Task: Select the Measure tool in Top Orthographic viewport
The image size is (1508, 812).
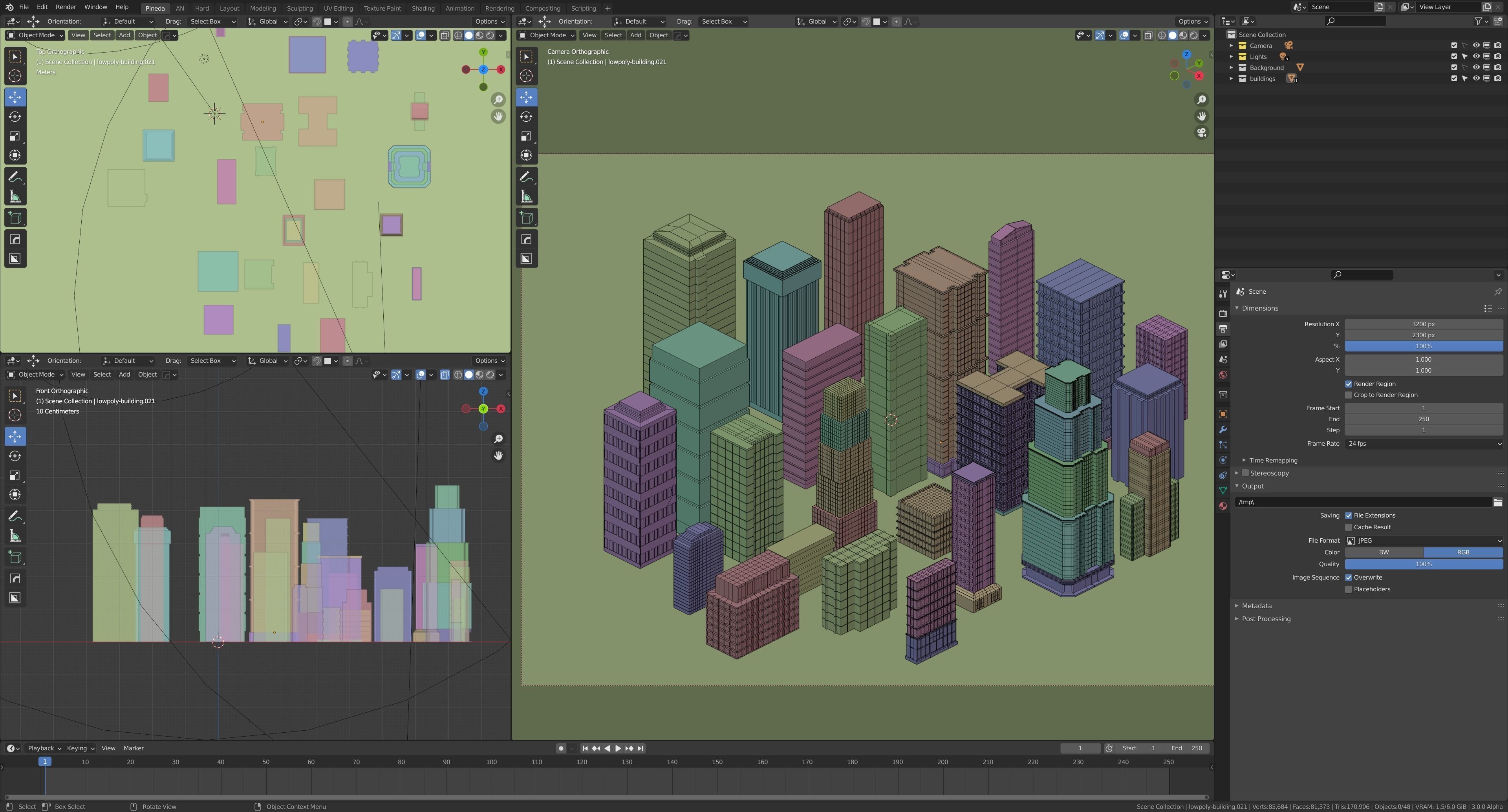Action: pos(15,197)
